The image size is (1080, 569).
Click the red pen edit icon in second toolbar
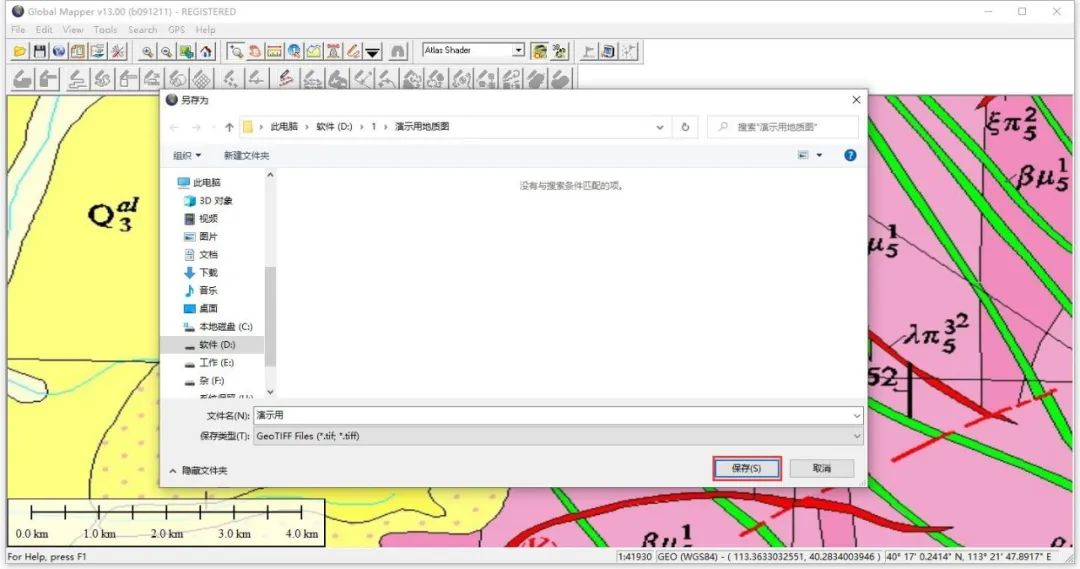point(286,79)
